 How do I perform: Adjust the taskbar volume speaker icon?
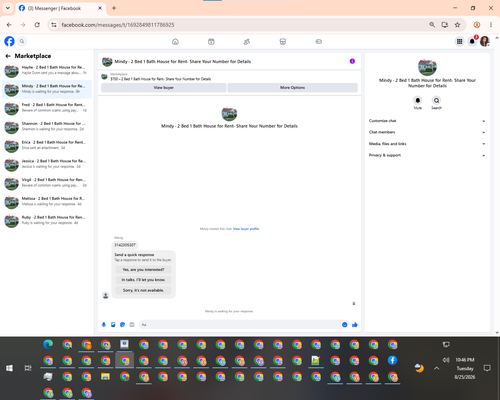pyautogui.click(x=446, y=360)
